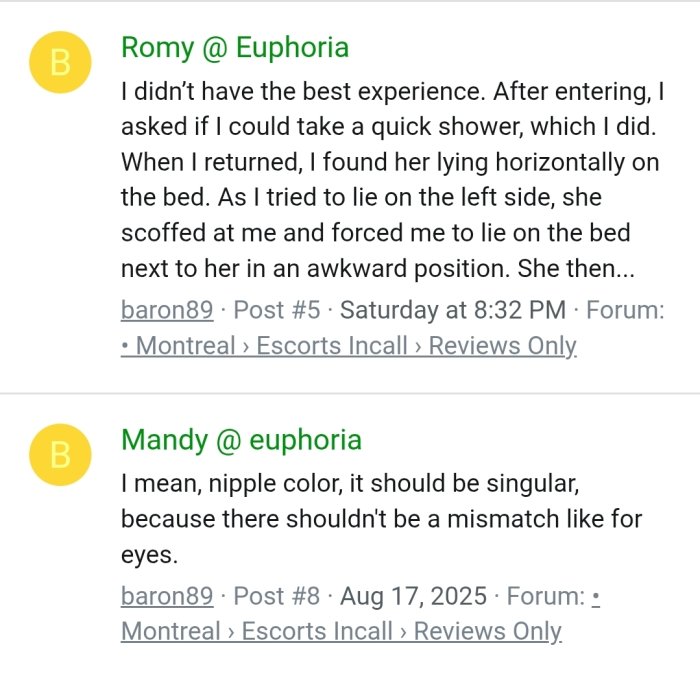
Task: Click the yellow B avatar beside the Romy post
Action: pyautogui.click(x=60, y=62)
